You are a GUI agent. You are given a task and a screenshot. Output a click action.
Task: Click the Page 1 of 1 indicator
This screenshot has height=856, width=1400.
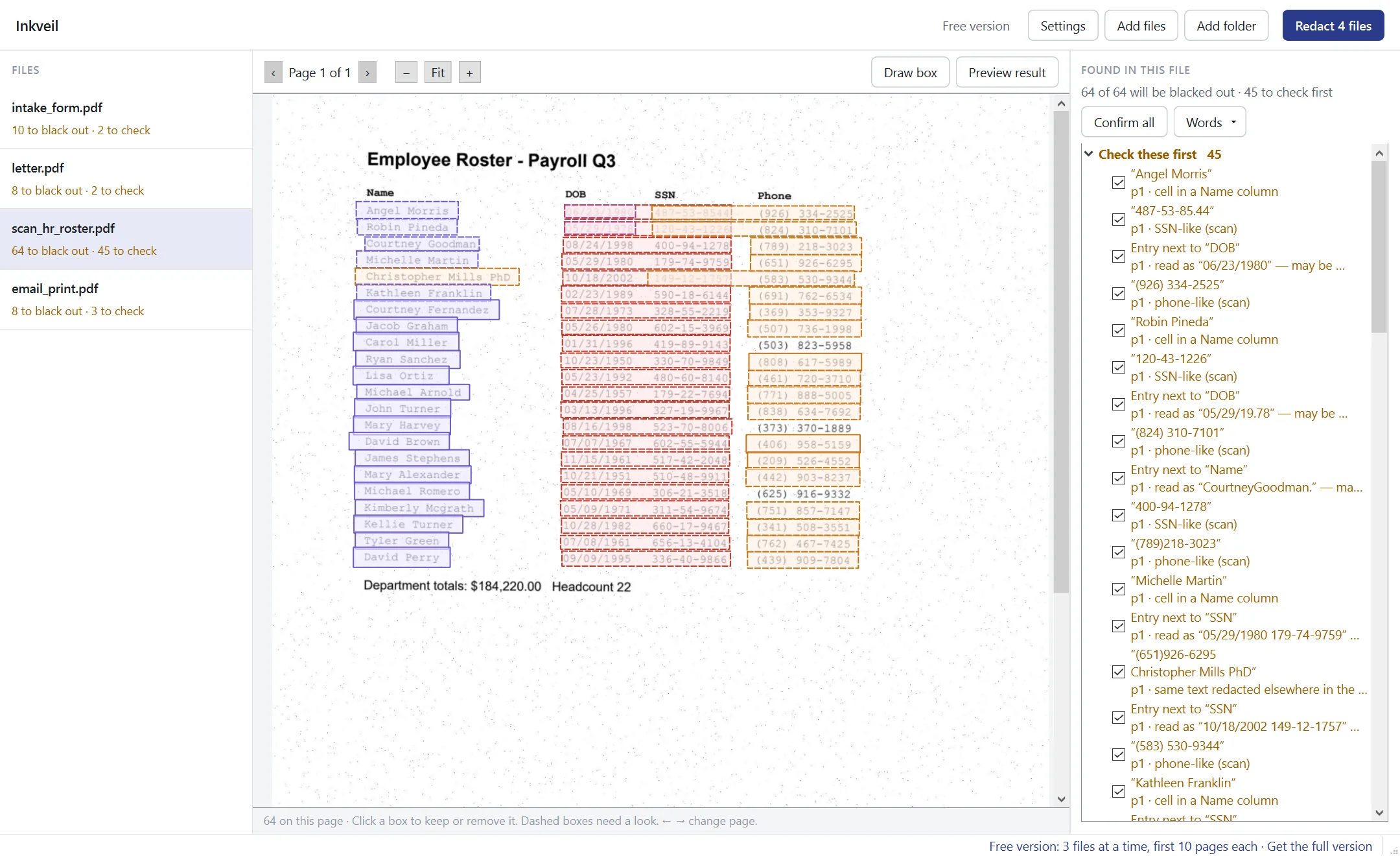[320, 73]
